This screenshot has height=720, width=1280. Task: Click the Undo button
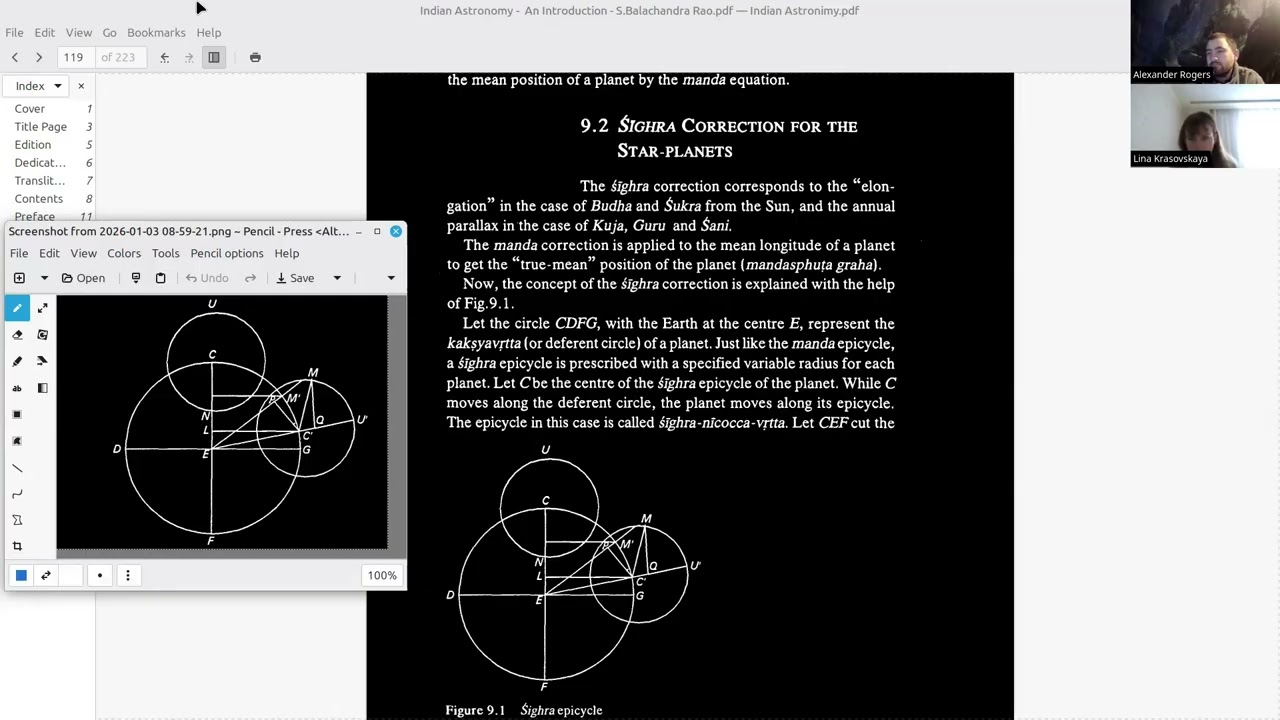click(207, 278)
